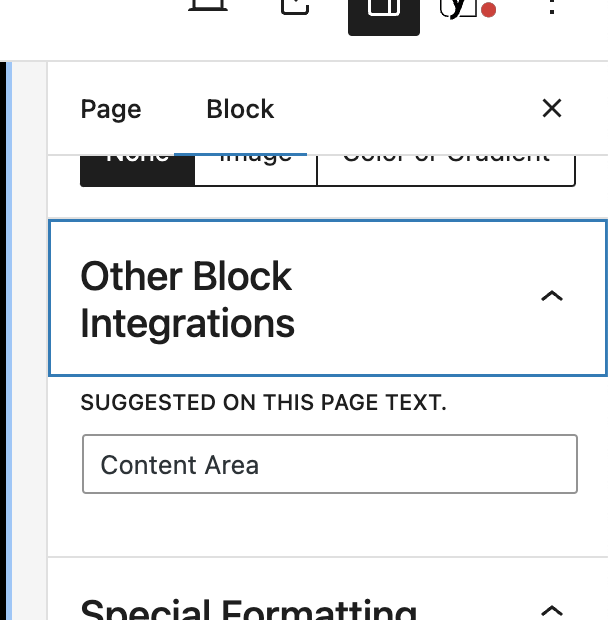Open the Yoast SEO sidebar icon
608x620 pixels.
point(461,9)
